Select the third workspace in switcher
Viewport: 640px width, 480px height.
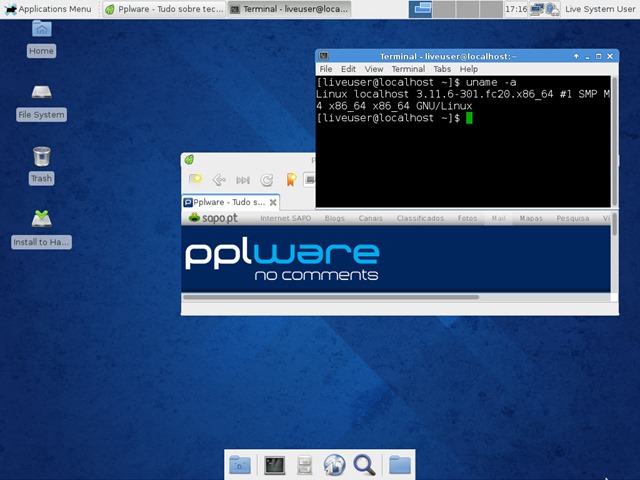468,9
